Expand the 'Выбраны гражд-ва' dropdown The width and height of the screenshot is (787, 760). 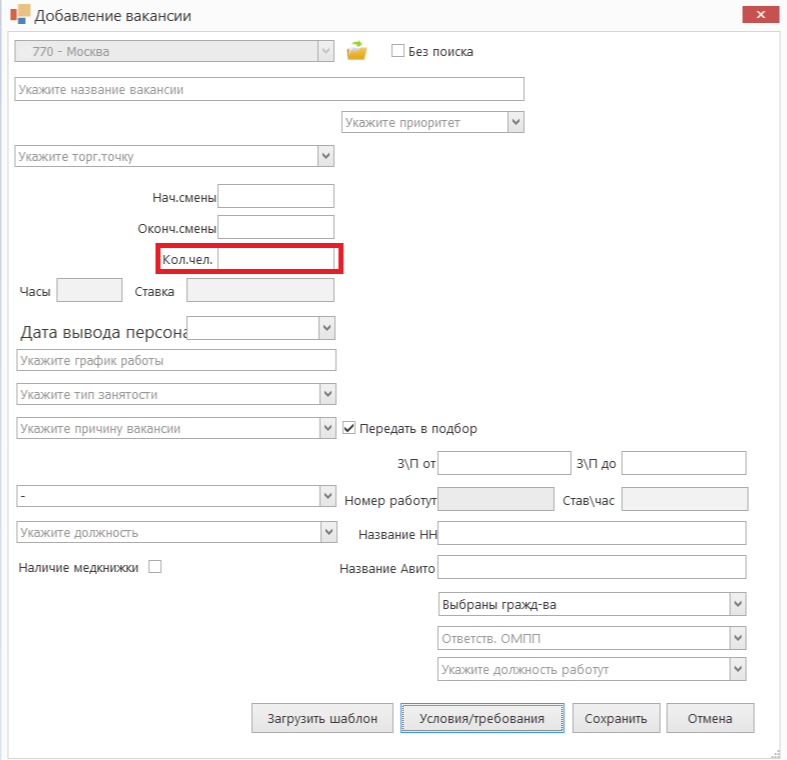(738, 604)
